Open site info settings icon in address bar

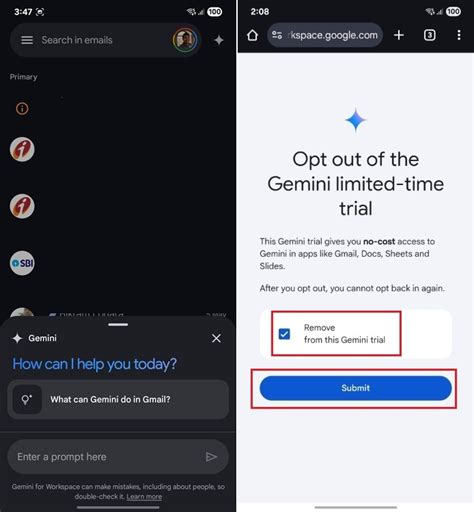277,35
